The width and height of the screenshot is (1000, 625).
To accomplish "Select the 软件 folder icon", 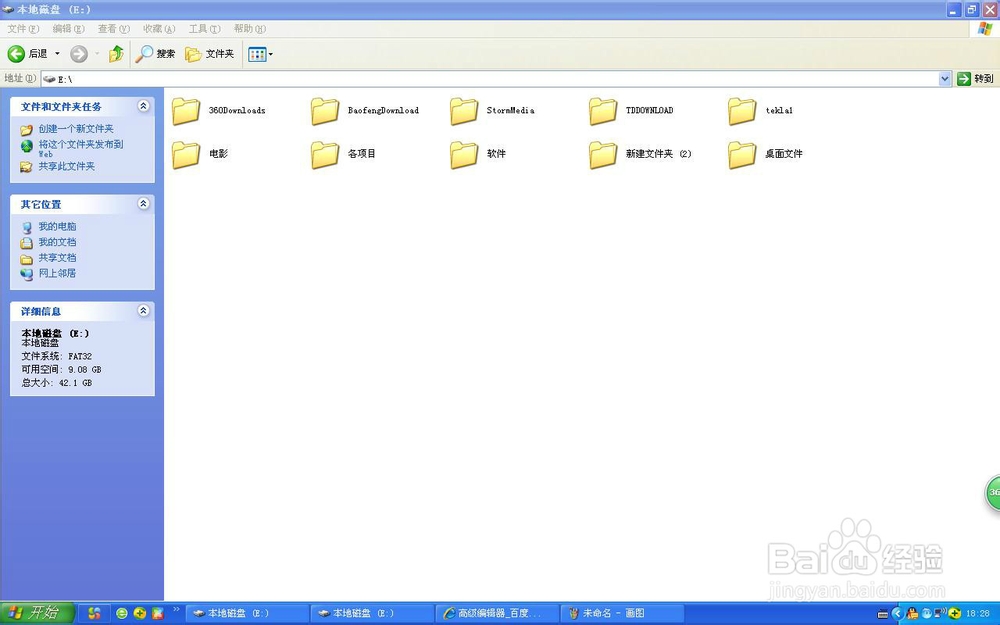I will coord(464,154).
